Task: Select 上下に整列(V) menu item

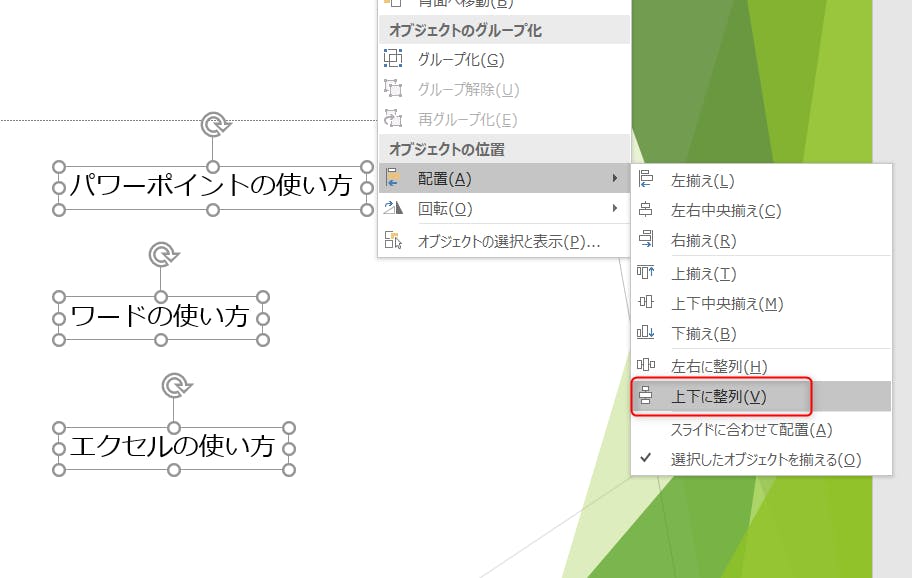Action: pos(718,396)
